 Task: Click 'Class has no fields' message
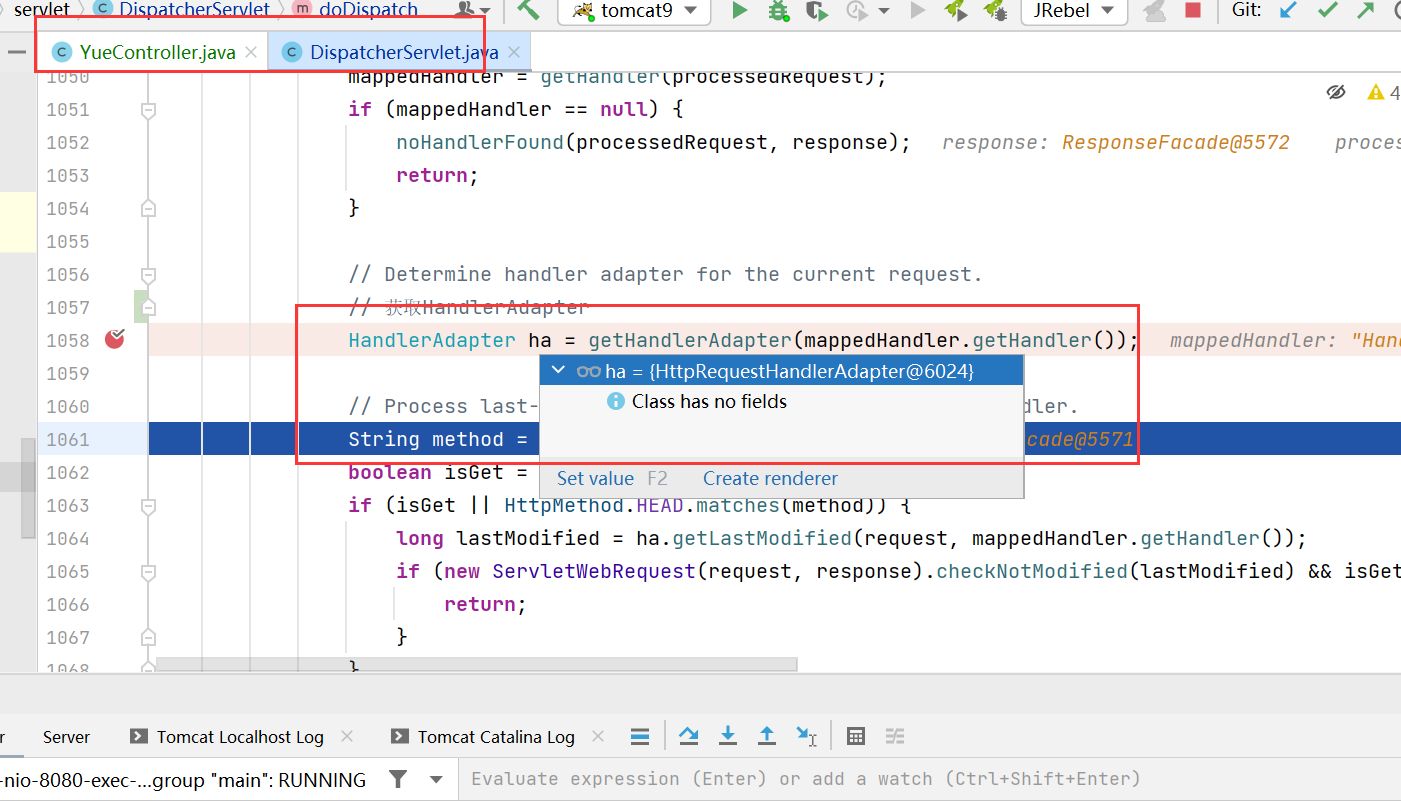pos(709,402)
